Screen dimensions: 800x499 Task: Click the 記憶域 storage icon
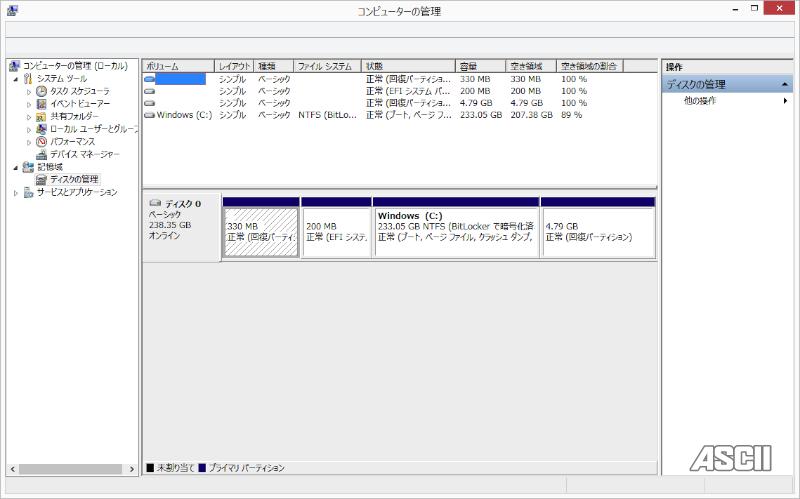(x=28, y=167)
